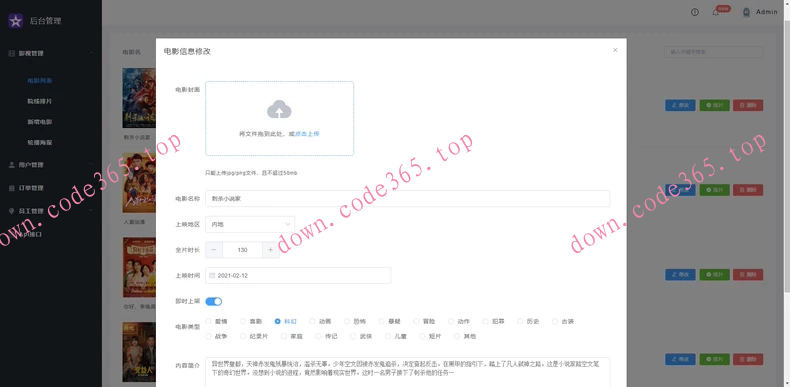This screenshot has width=790, height=387.
Task: Select the 爱情 movie type
Action: click(x=217, y=321)
